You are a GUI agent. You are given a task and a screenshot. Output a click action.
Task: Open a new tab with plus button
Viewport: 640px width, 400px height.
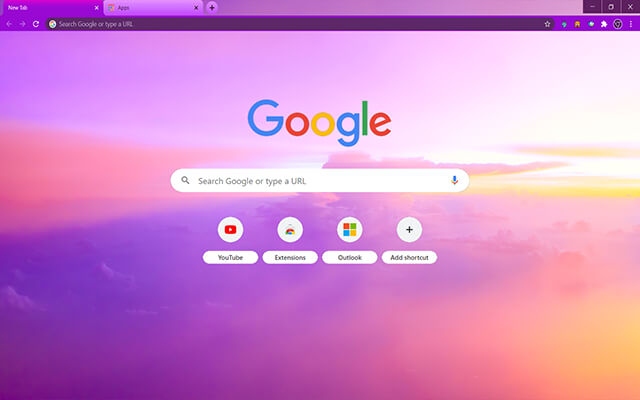212,7
